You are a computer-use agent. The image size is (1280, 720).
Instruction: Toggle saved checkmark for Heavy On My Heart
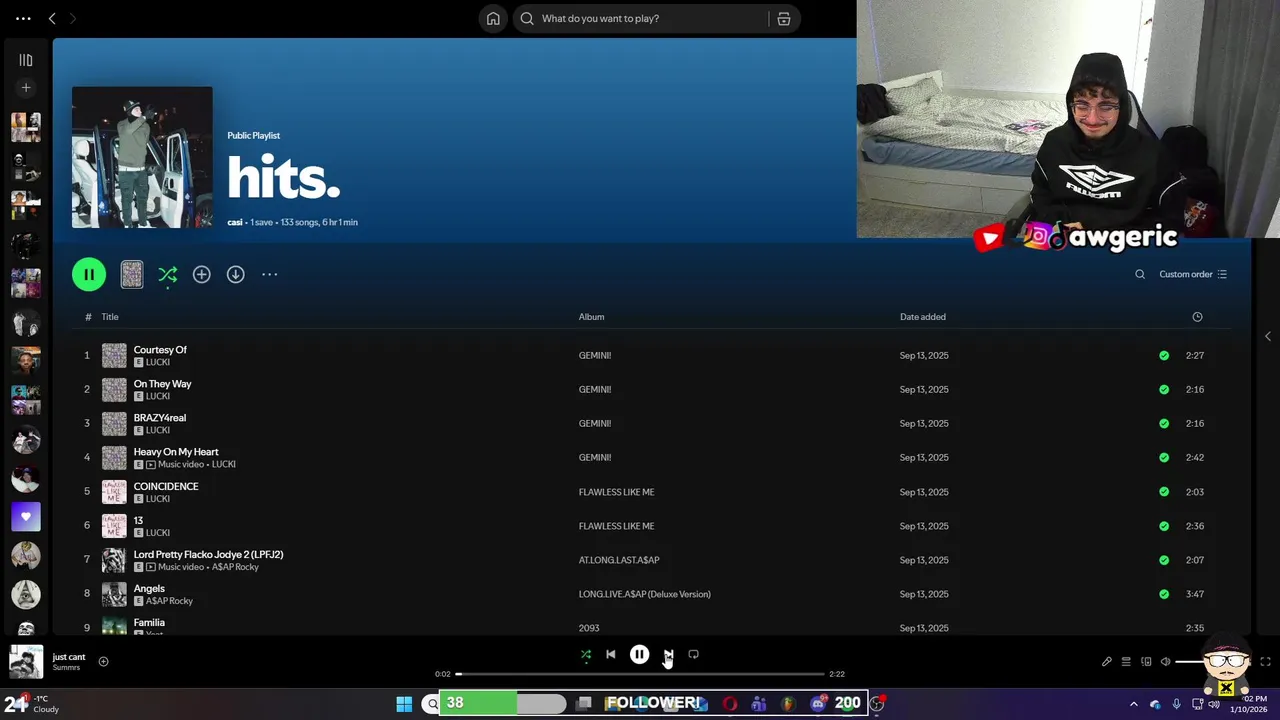pyautogui.click(x=1164, y=458)
